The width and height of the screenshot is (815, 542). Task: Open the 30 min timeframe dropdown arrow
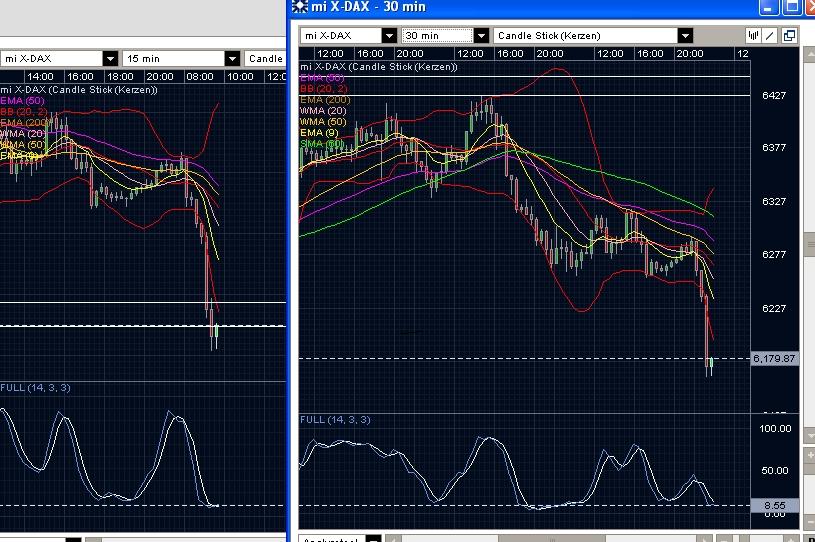(482, 35)
